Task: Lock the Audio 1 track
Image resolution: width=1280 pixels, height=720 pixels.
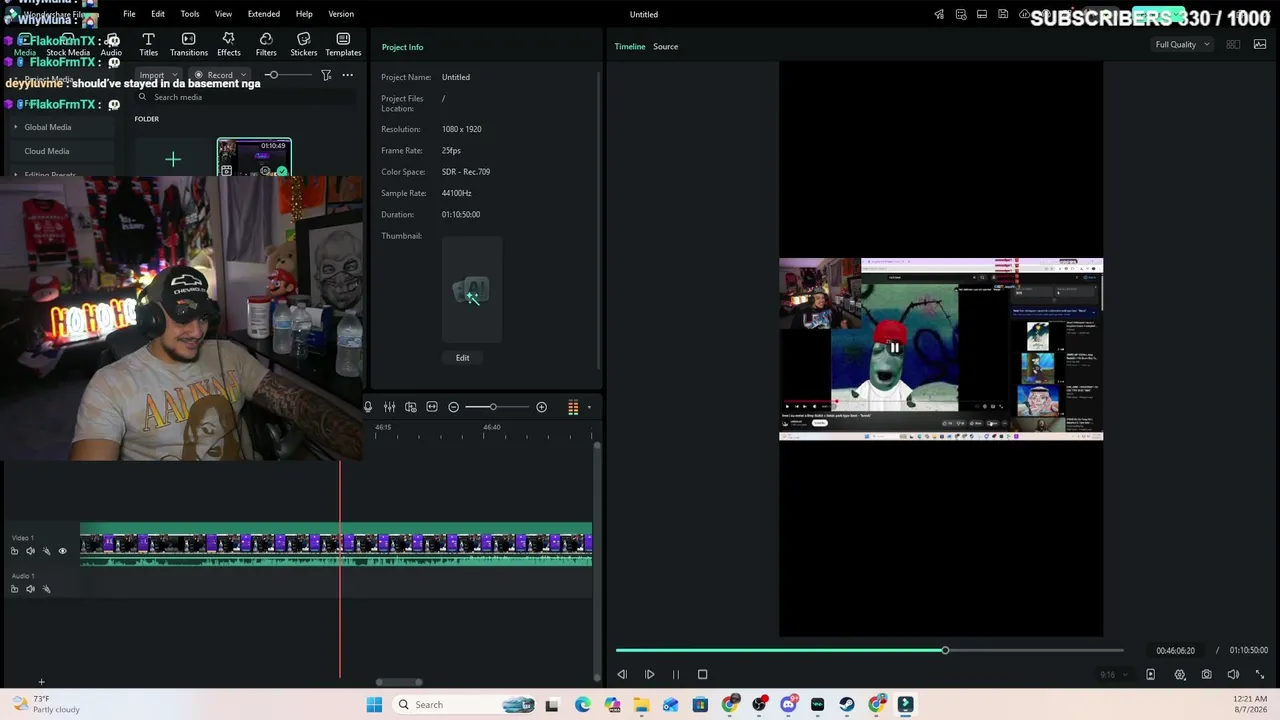Action: tap(14, 589)
